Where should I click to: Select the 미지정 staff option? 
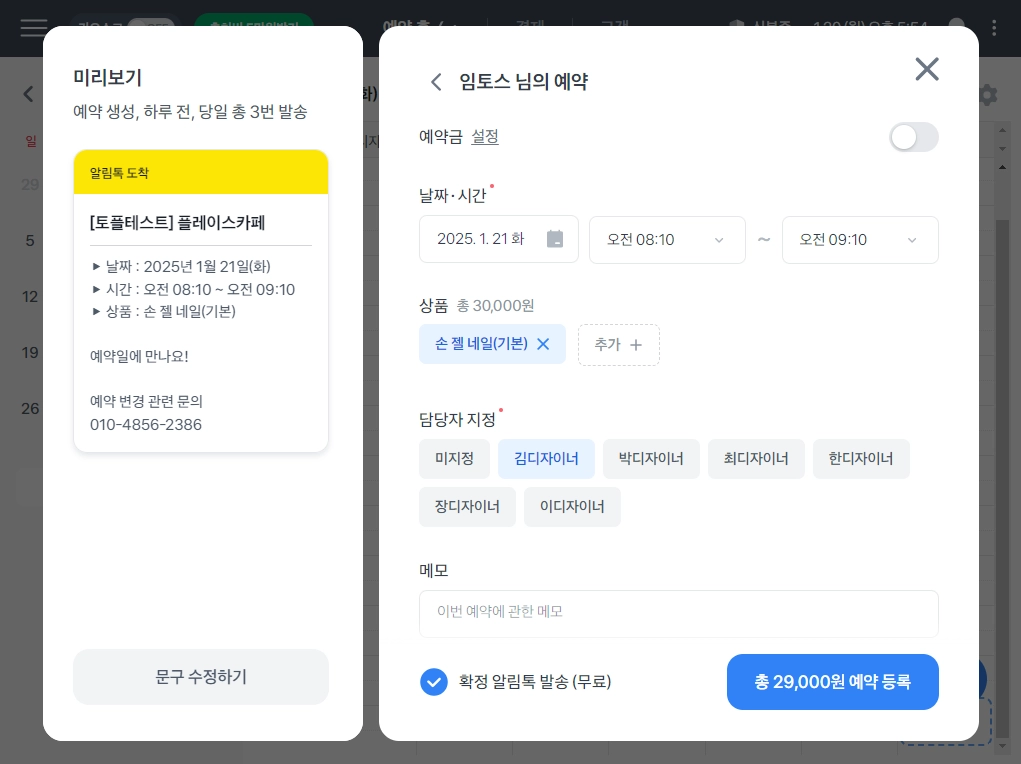coord(454,459)
